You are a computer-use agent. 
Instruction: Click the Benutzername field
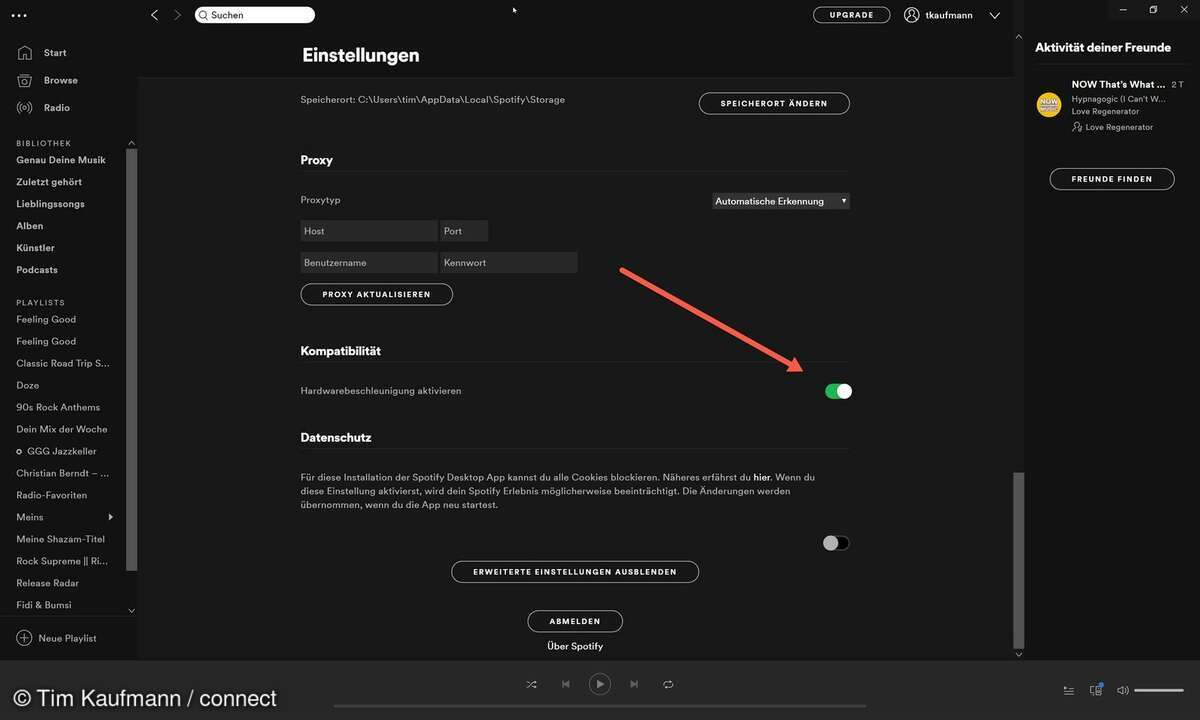369,263
